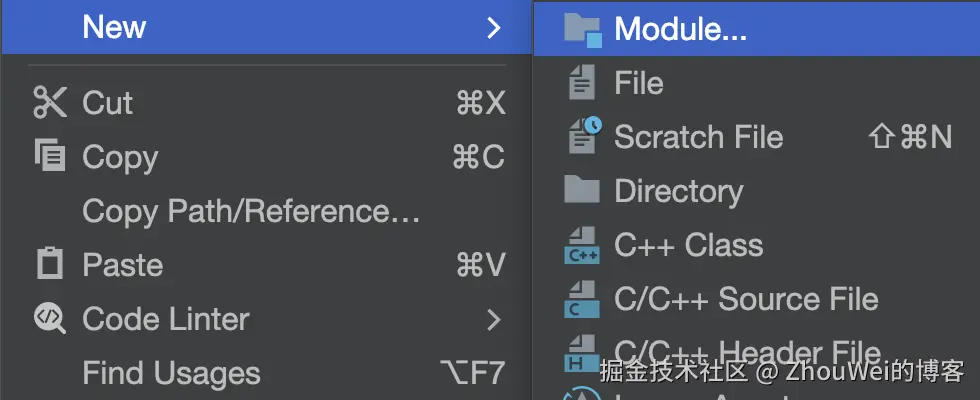980x400 pixels.
Task: Click the Copy pages icon
Action: (49, 157)
